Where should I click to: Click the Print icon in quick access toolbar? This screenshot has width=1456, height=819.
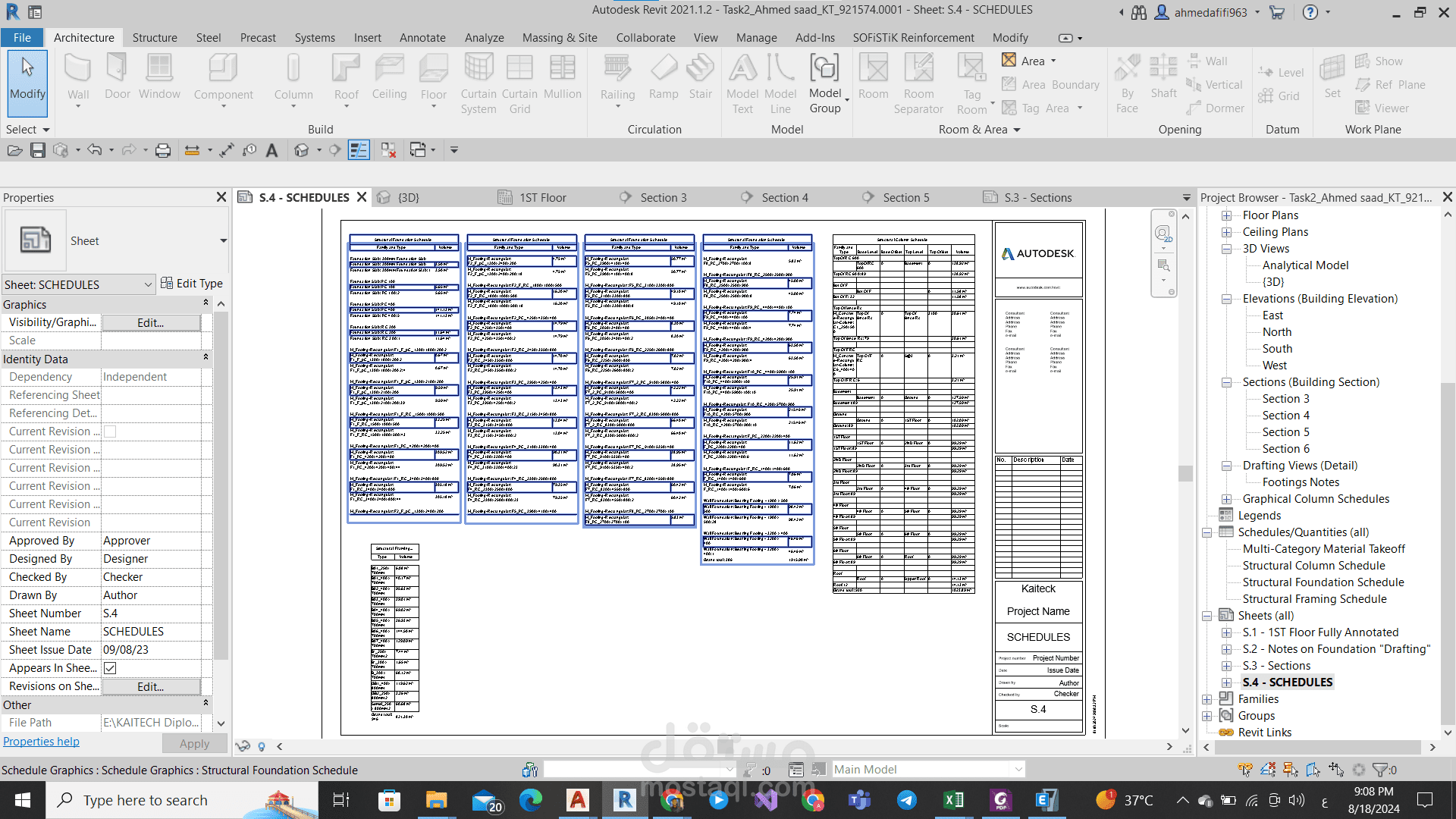tap(162, 150)
